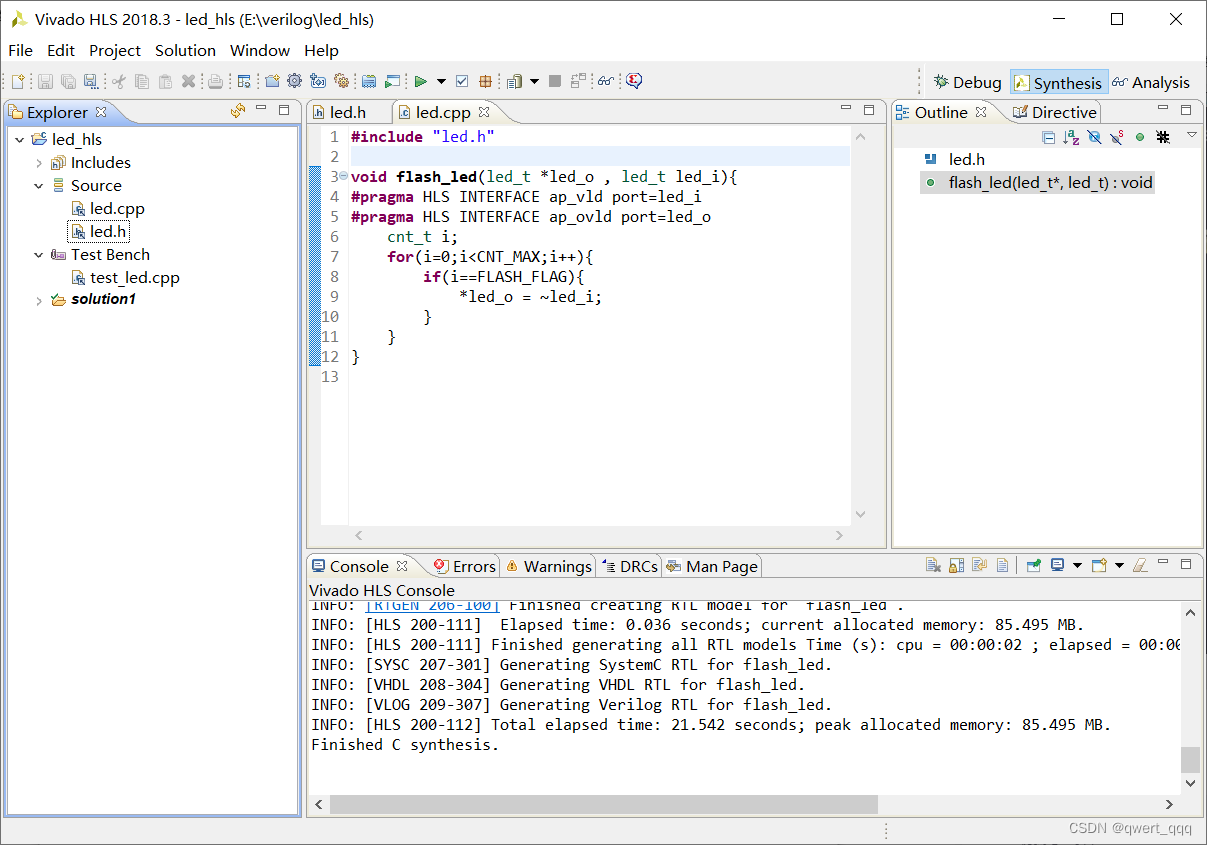Open the Outline view menu triangle

pos(1192,134)
